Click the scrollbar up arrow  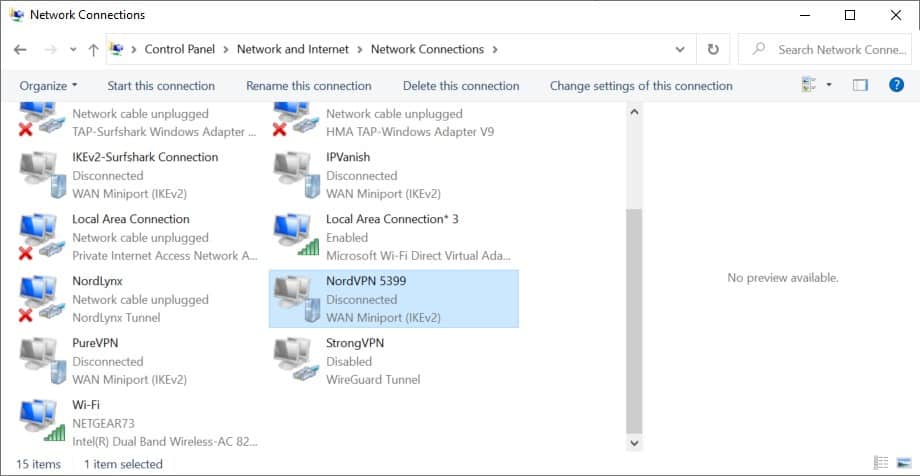click(x=634, y=111)
